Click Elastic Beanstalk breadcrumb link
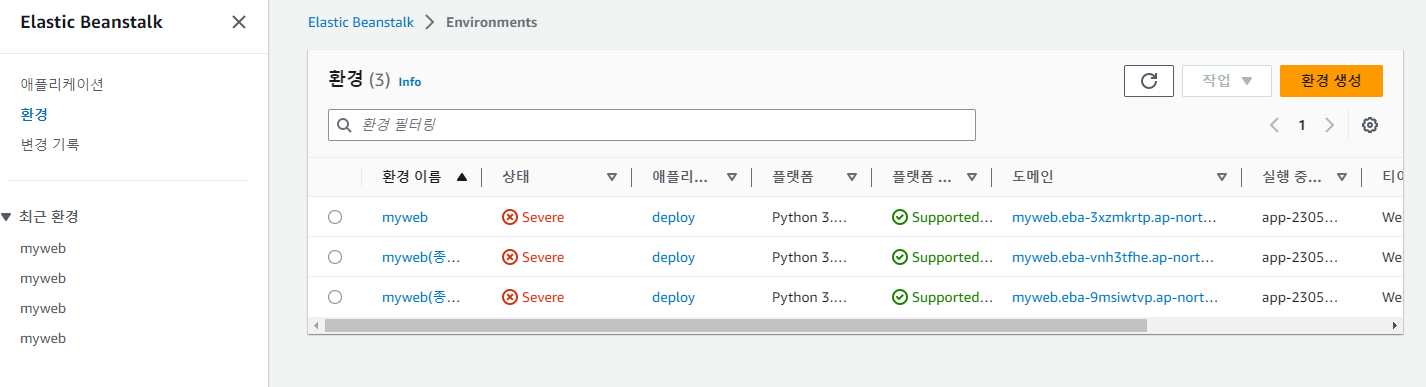1426x387 pixels. 360,22
